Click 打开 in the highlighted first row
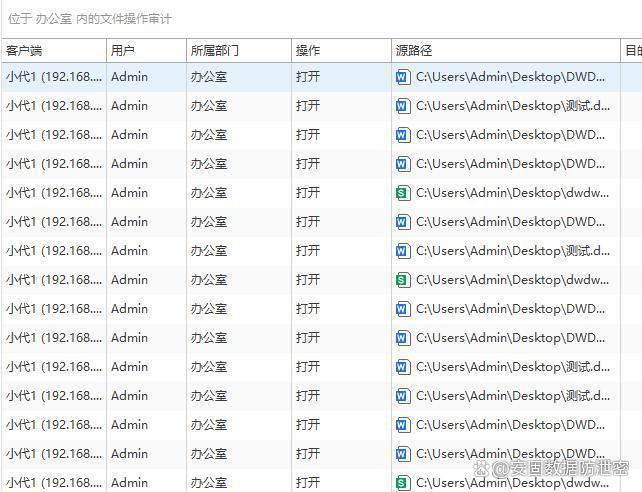 point(308,77)
